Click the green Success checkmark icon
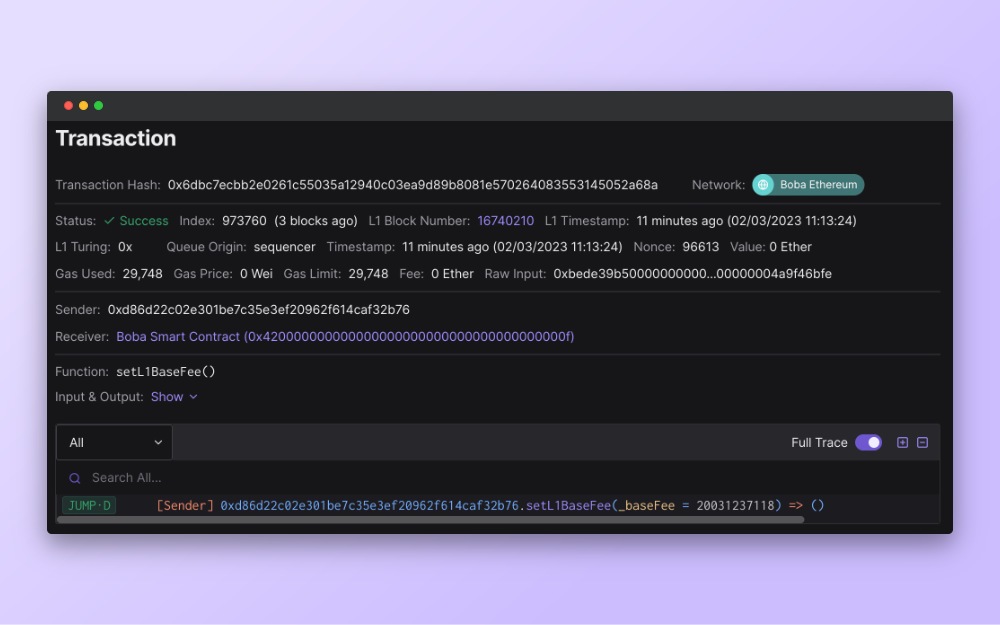This screenshot has width=1000, height=625. (109, 221)
